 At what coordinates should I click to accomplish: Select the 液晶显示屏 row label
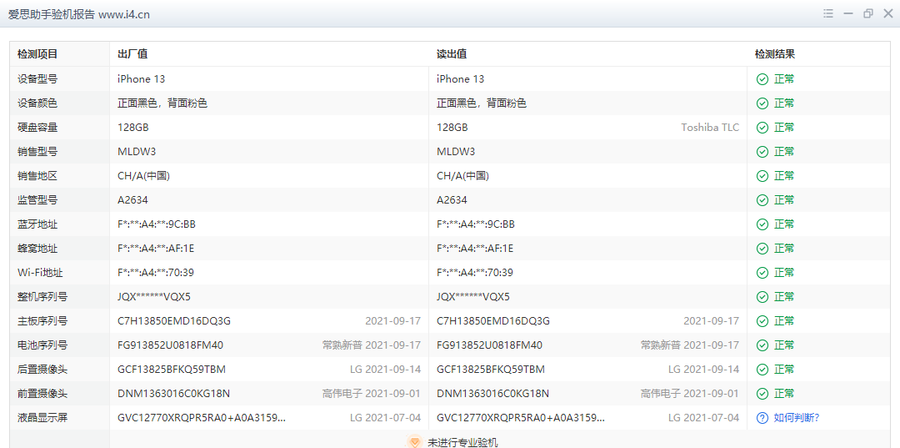click(x=42, y=418)
